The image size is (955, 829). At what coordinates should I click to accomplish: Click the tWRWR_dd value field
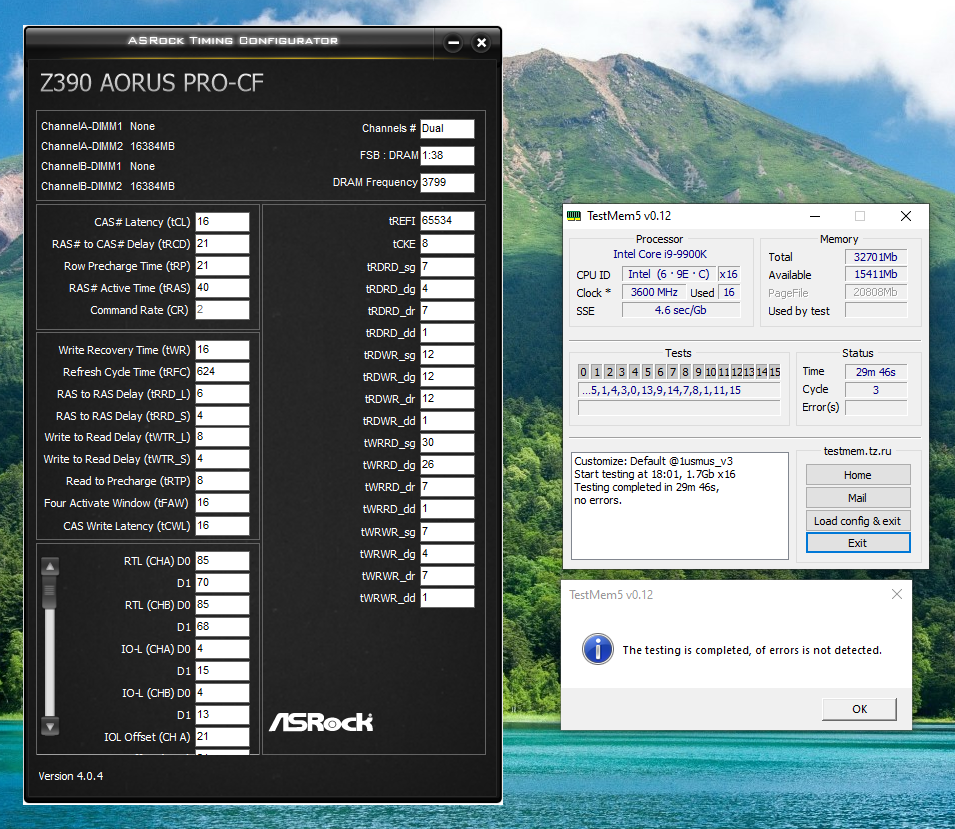tap(447, 598)
